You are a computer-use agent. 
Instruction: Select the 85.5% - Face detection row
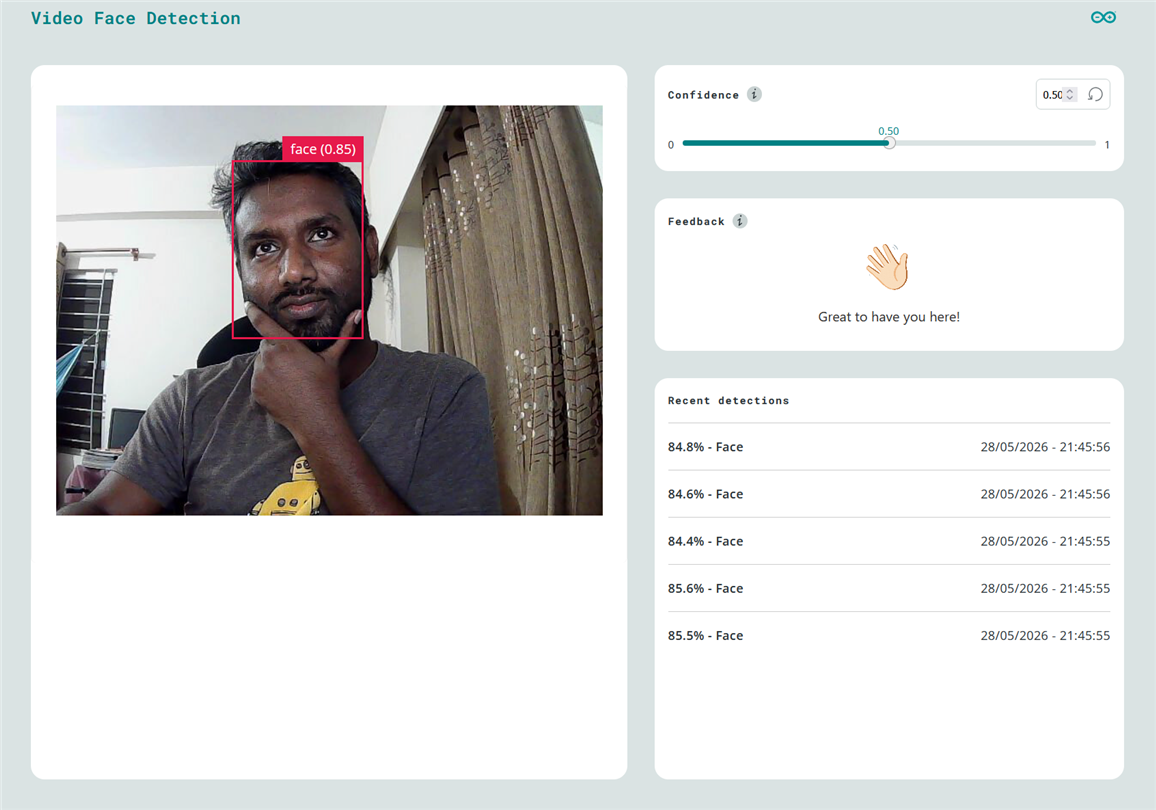coord(888,635)
